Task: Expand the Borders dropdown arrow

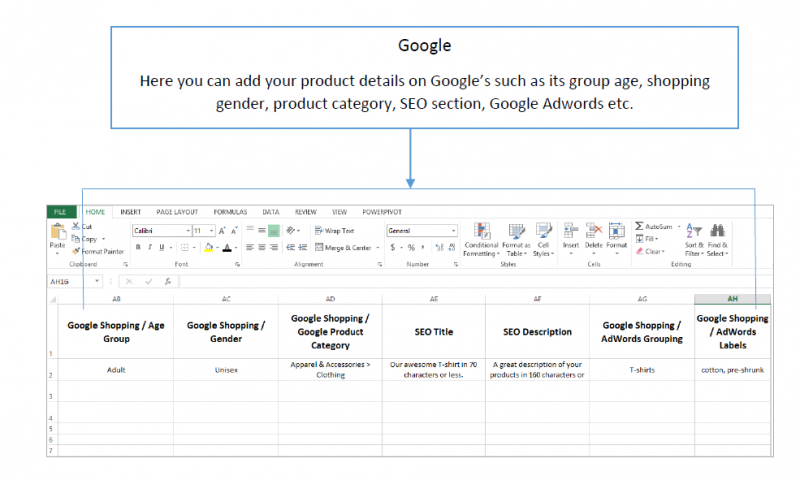Action: pos(194,247)
